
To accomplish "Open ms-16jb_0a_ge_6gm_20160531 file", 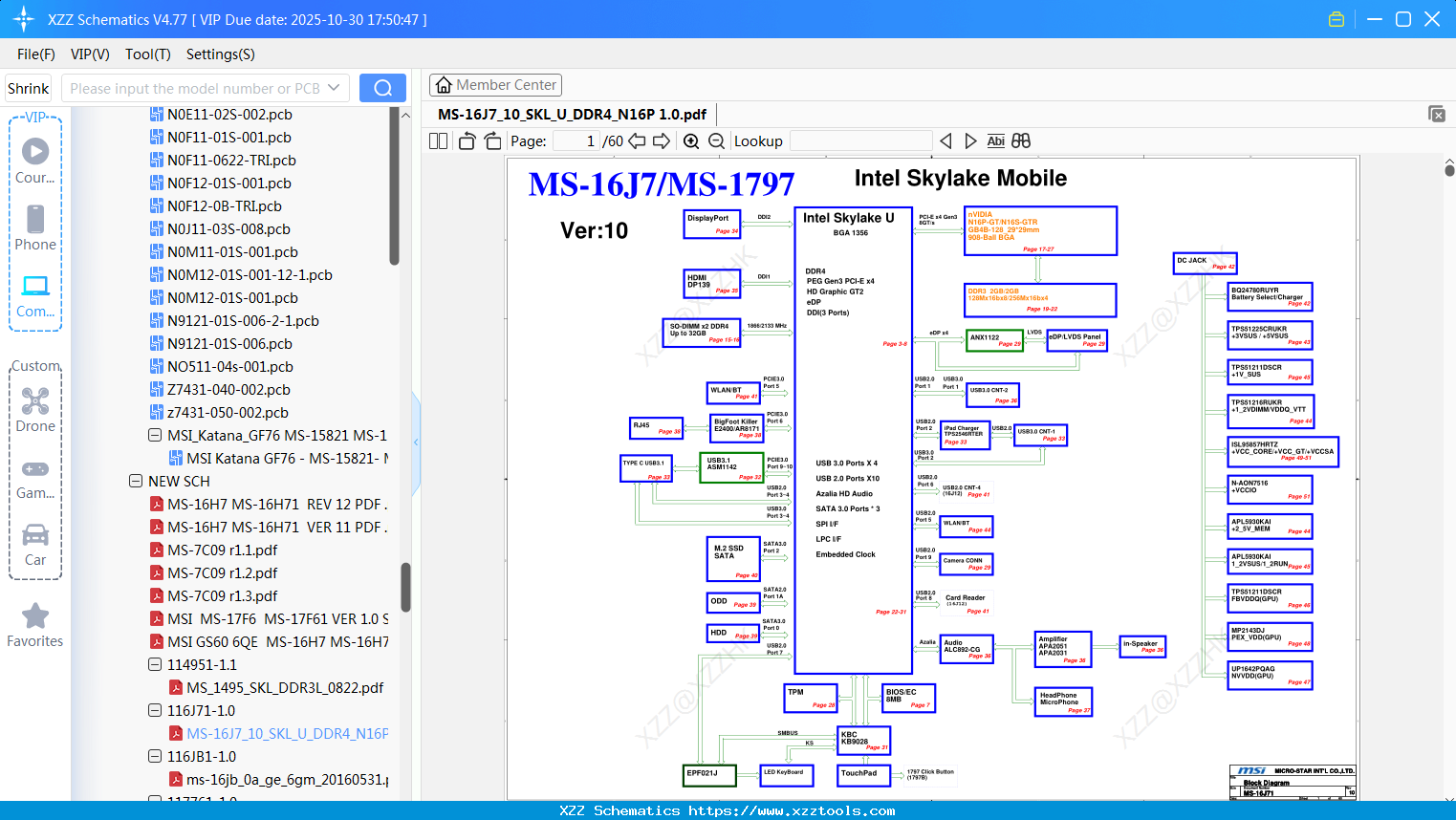I will pos(278,780).
